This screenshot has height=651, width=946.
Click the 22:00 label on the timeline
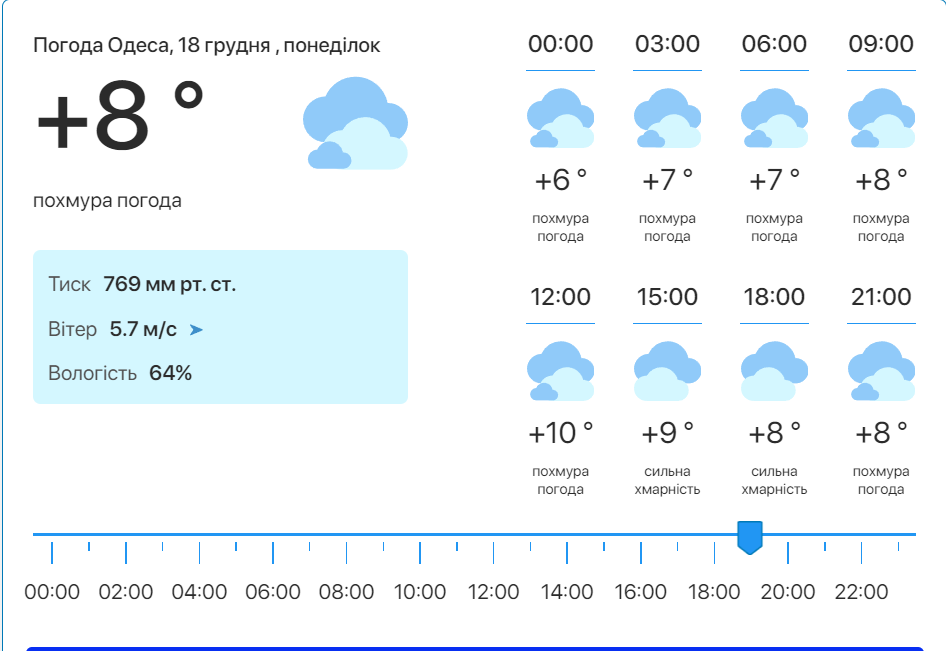click(x=861, y=592)
